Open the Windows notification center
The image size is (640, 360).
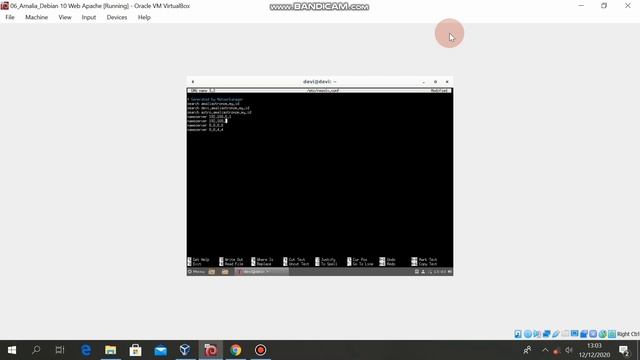[624, 350]
